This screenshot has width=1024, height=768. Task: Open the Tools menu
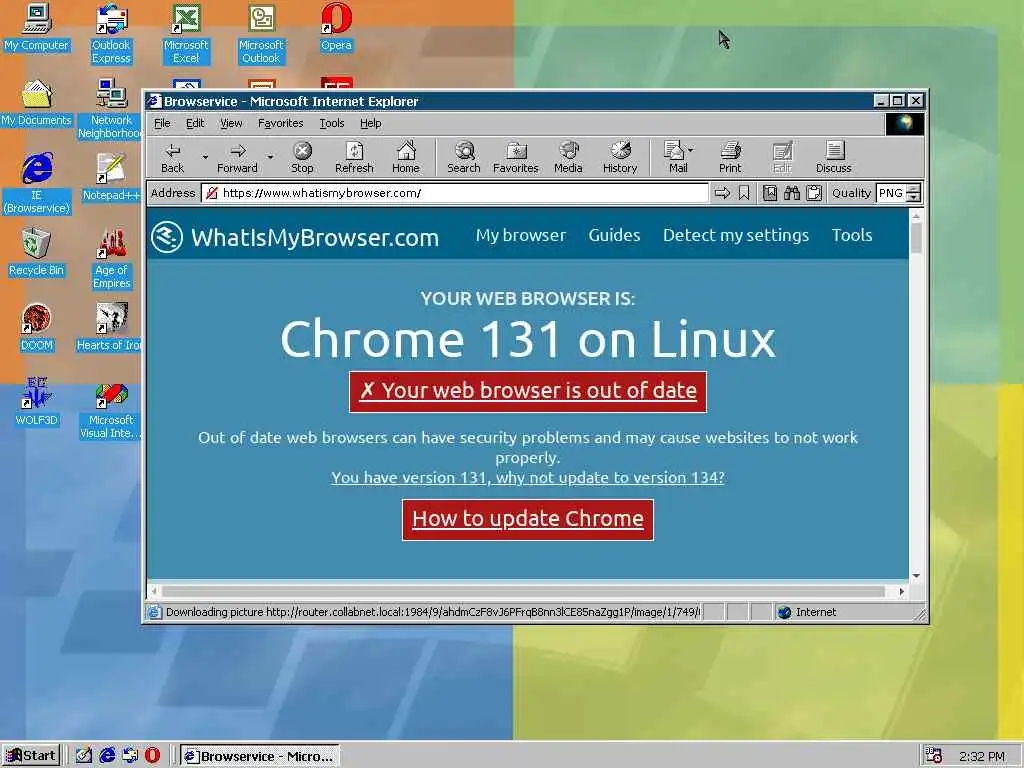(x=332, y=123)
